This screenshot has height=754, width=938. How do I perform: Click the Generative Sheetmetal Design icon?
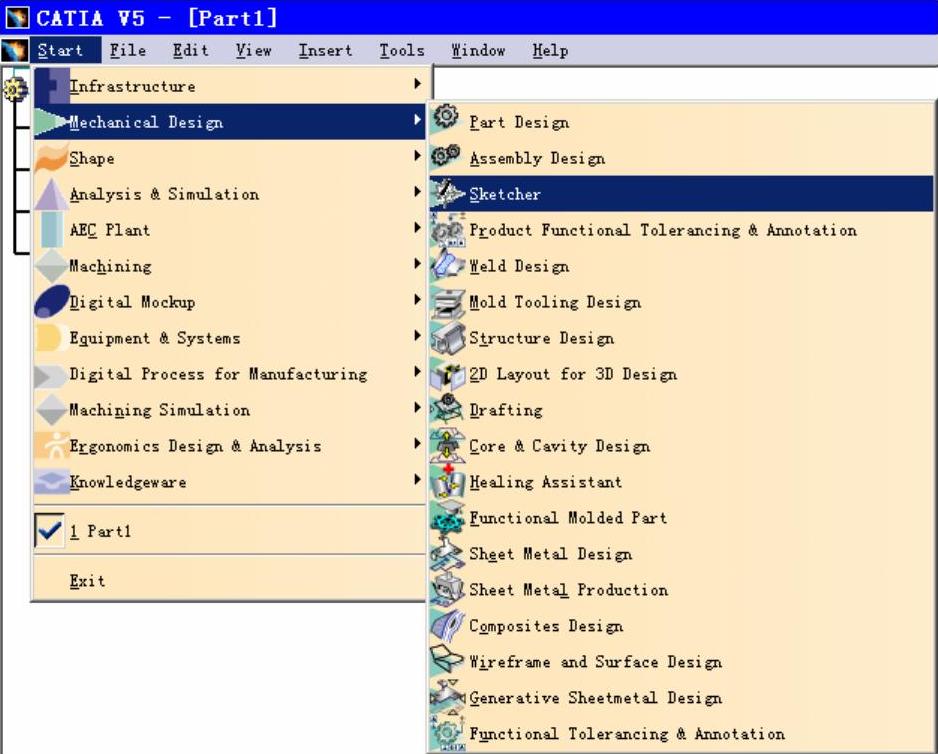click(447, 697)
